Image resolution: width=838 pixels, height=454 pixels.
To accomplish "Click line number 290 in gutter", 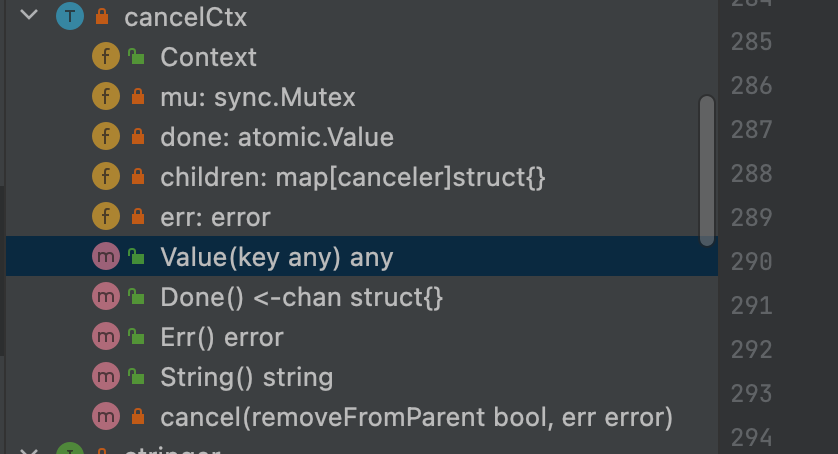I will [x=751, y=261].
